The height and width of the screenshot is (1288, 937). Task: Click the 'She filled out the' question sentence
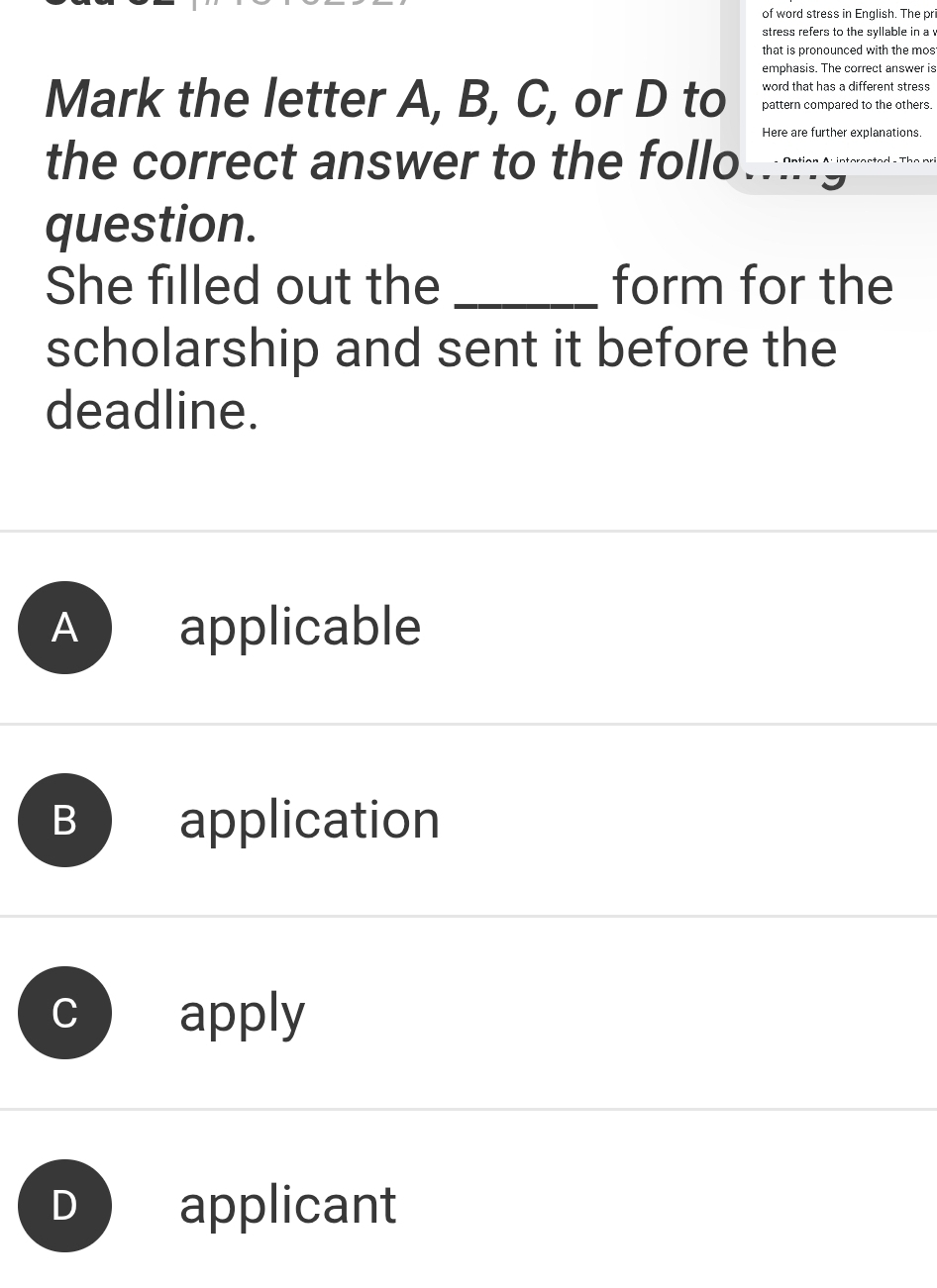click(x=469, y=347)
